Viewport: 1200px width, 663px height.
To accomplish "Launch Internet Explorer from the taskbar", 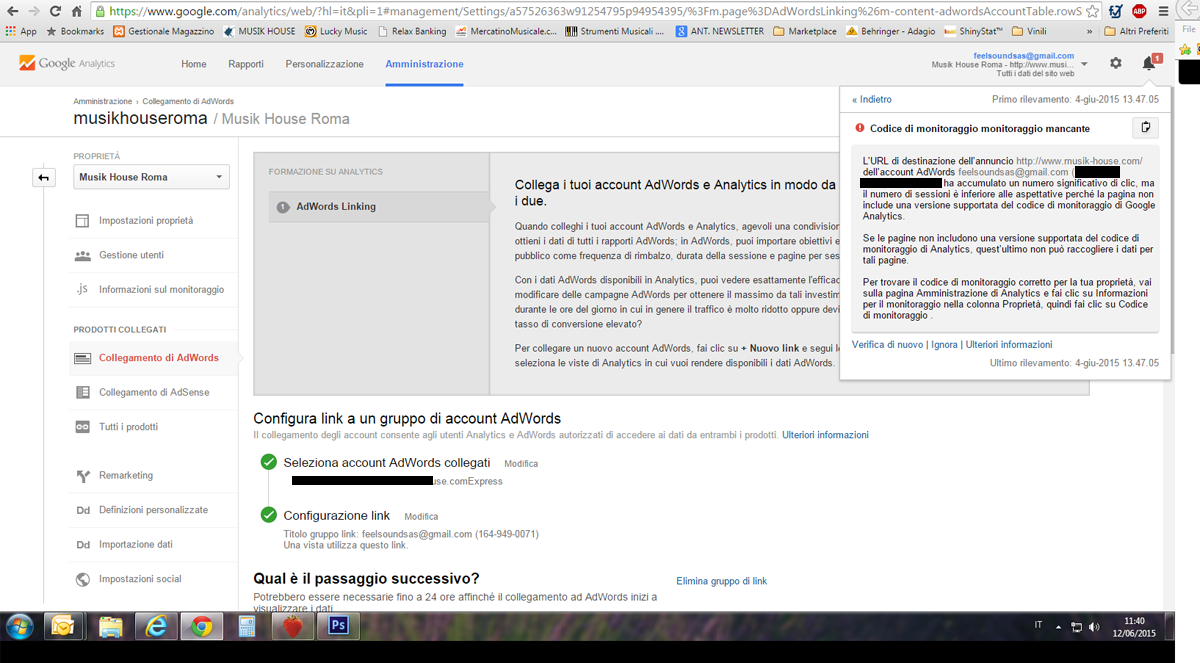I will click(x=156, y=627).
